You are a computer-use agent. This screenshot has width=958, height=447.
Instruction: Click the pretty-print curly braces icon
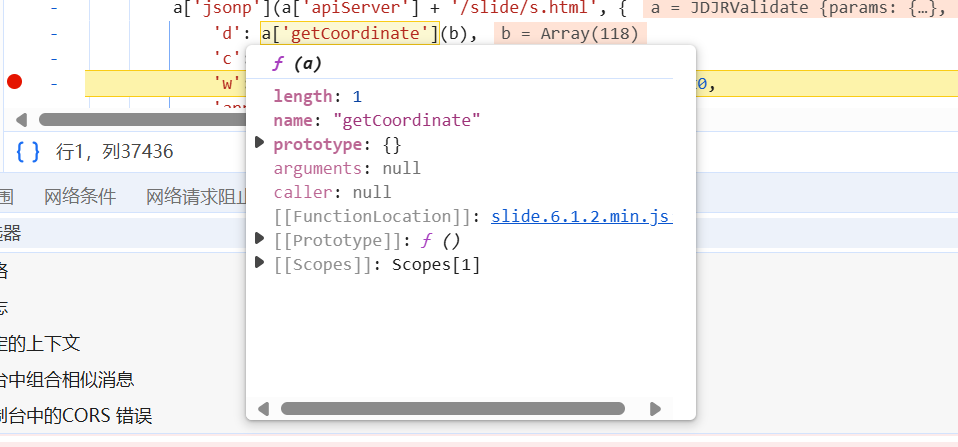[x=28, y=152]
